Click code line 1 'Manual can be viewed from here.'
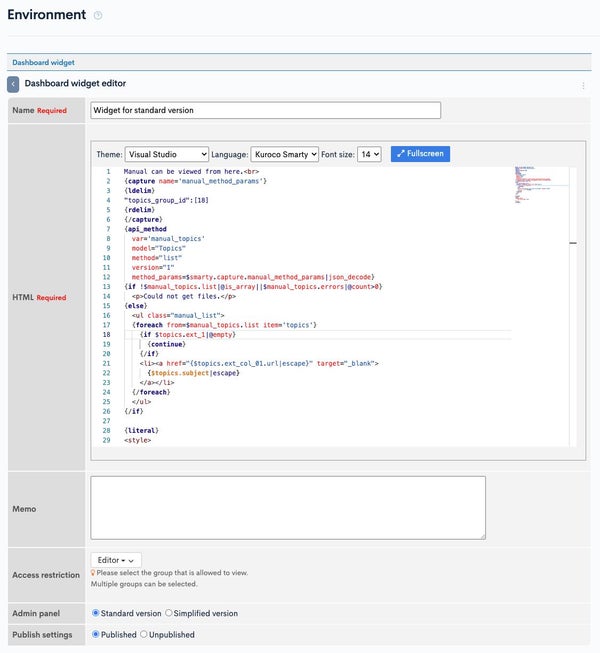The width and height of the screenshot is (600, 653). coord(191,172)
